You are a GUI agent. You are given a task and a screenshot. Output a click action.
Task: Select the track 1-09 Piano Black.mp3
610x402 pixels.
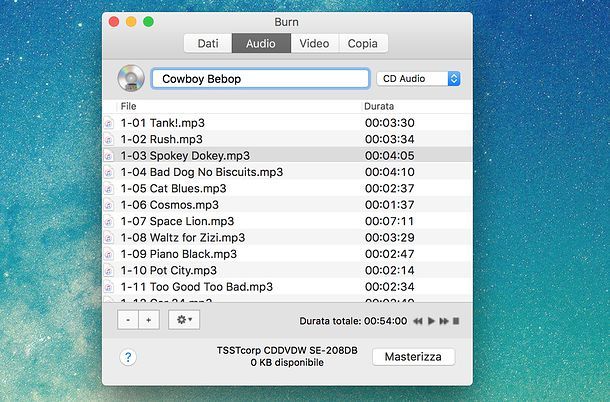click(x=287, y=254)
